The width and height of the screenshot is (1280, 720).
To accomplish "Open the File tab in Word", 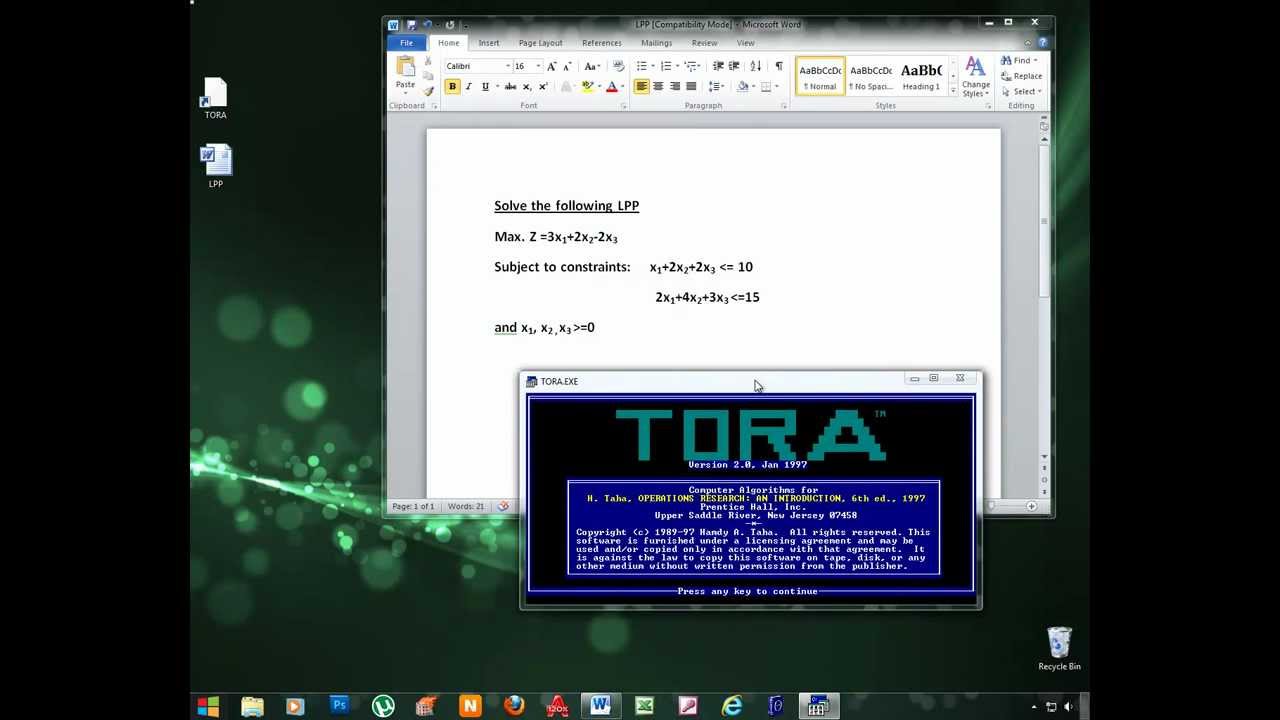I will click(x=407, y=43).
